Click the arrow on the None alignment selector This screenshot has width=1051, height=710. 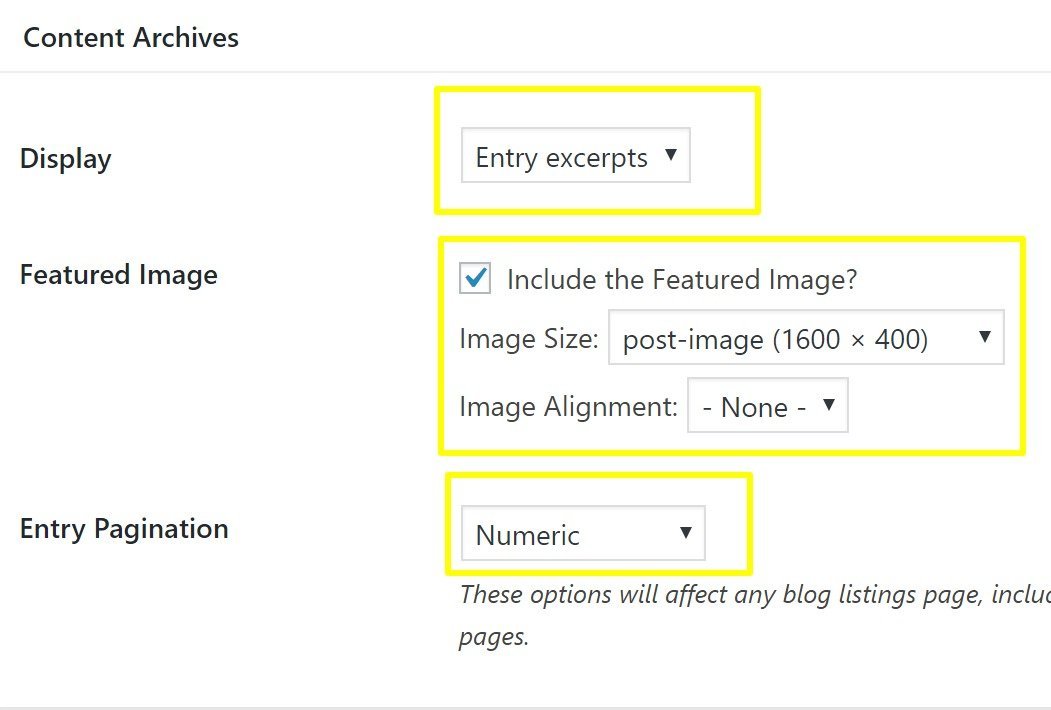830,406
